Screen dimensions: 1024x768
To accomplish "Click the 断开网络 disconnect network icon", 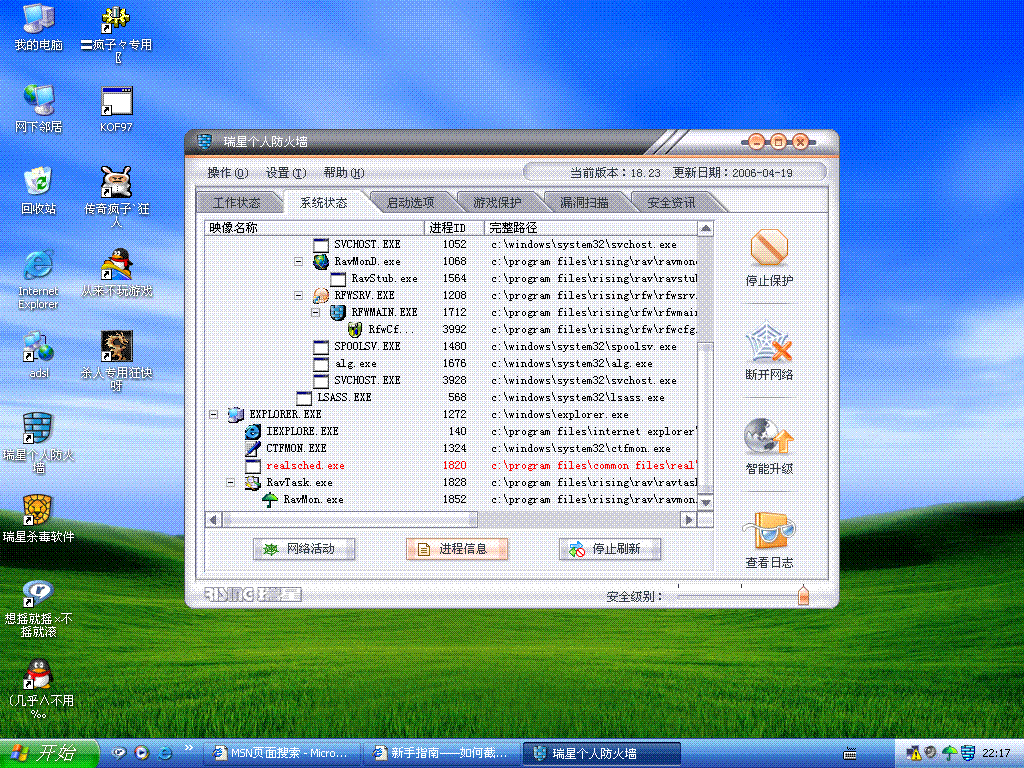I will pyautogui.click(x=769, y=342).
